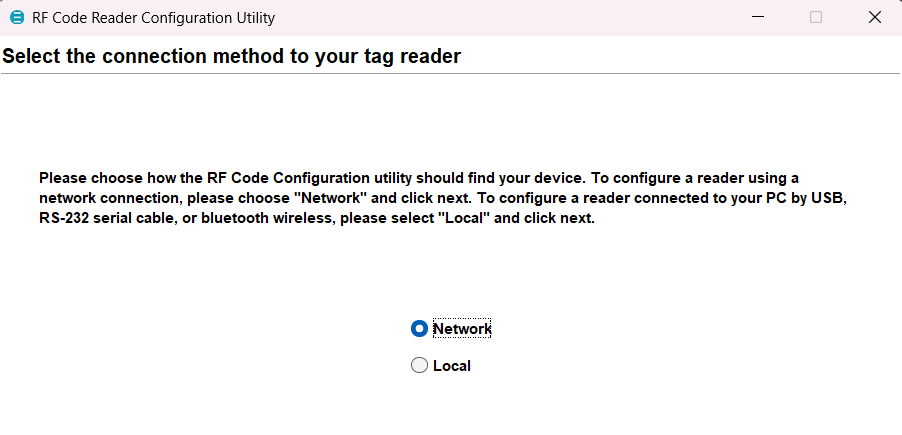Click the quoted "Network" word in the instructions

(332, 198)
